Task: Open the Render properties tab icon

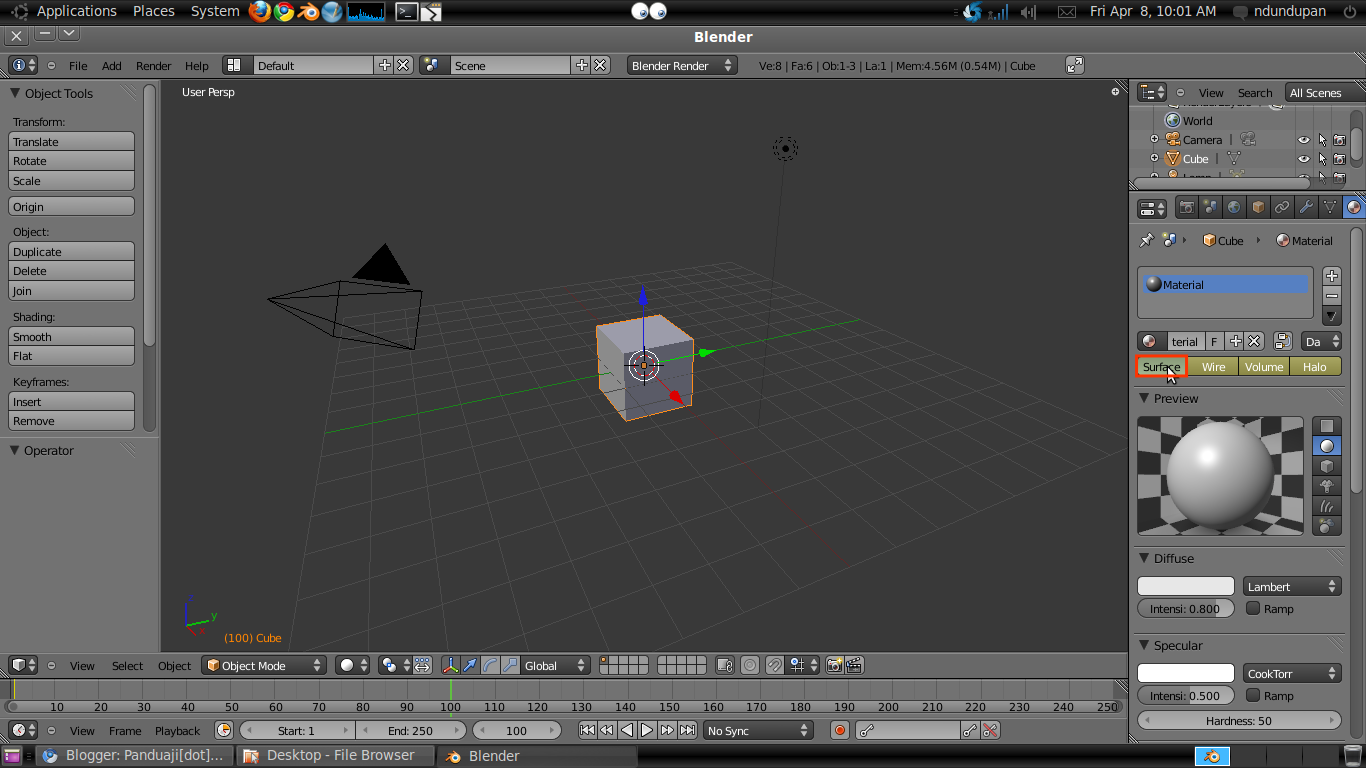Action: [x=1187, y=208]
